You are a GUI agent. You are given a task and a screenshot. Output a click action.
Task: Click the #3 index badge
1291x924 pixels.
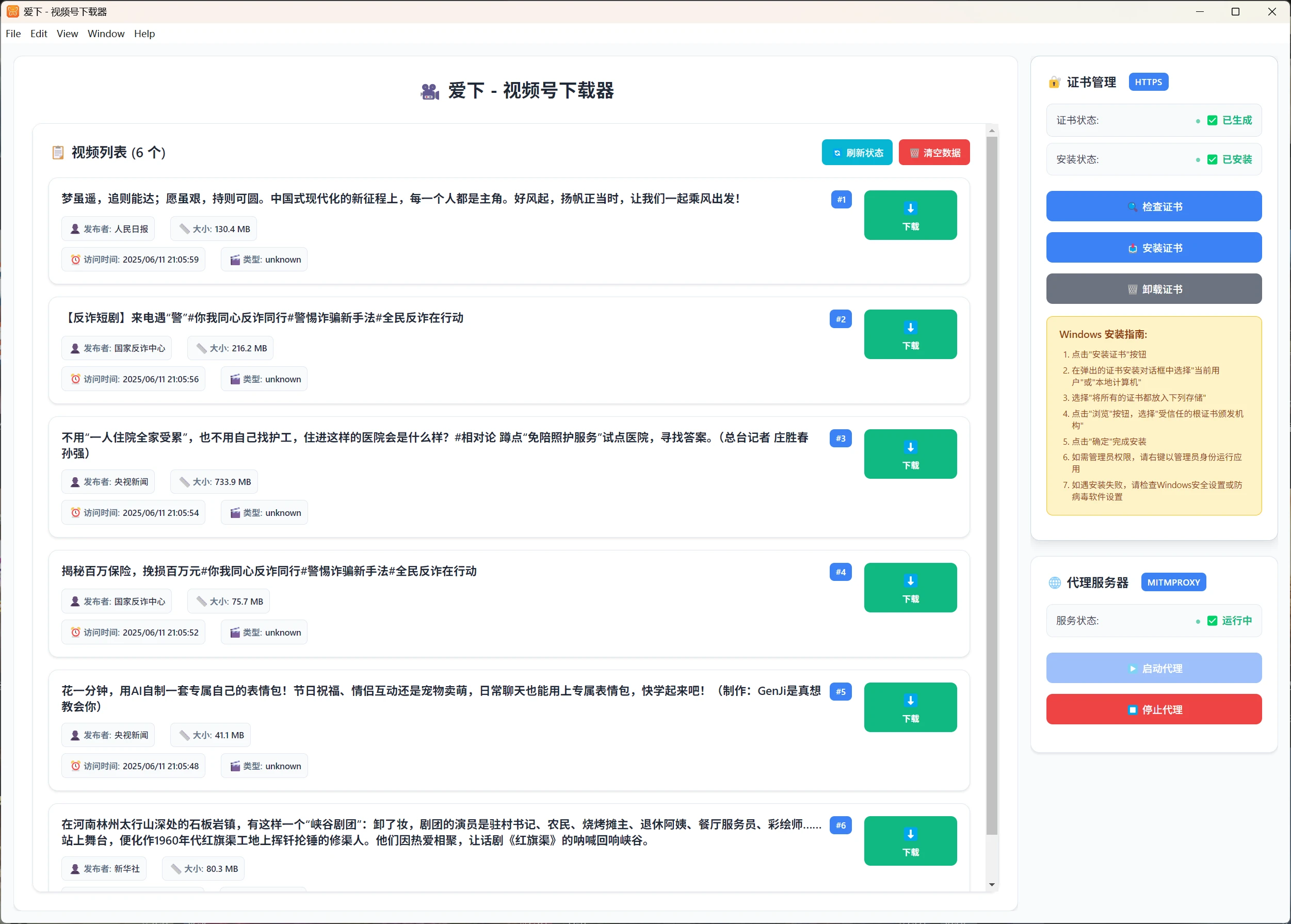tap(841, 438)
